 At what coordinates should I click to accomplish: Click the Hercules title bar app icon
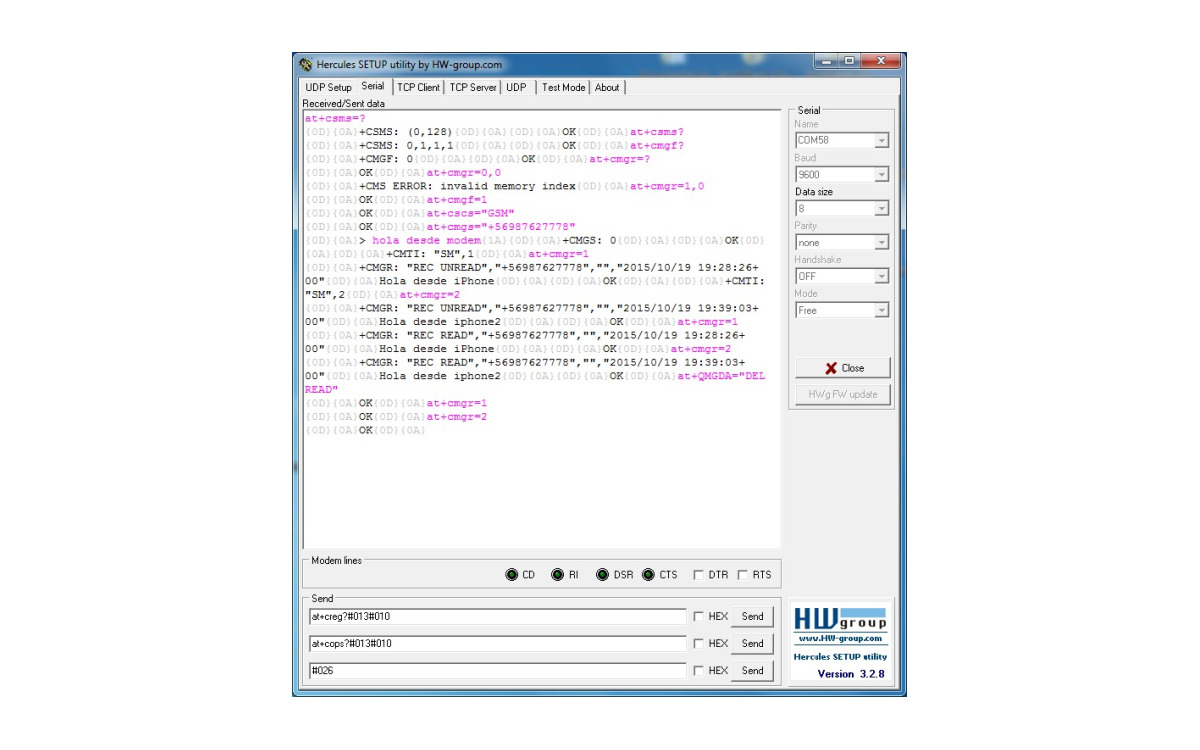pyautogui.click(x=305, y=64)
